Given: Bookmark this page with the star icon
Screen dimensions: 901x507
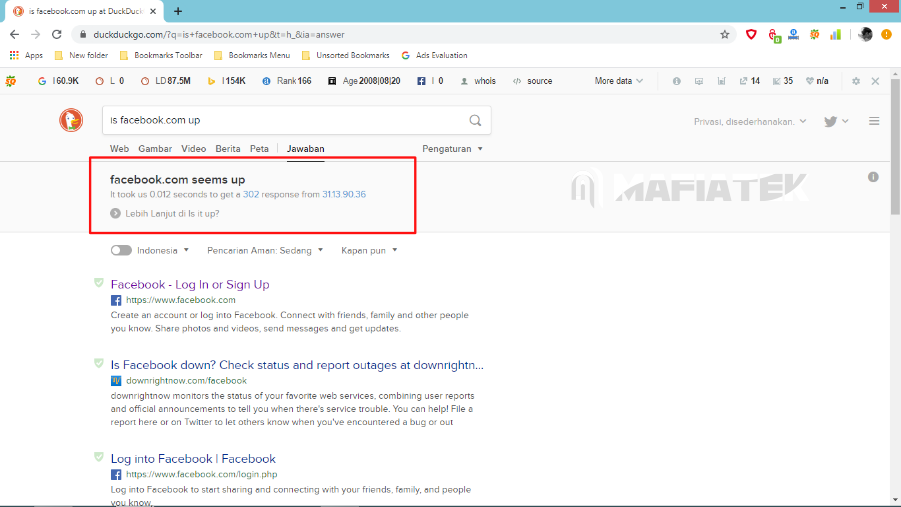Looking at the screenshot, I should [725, 34].
